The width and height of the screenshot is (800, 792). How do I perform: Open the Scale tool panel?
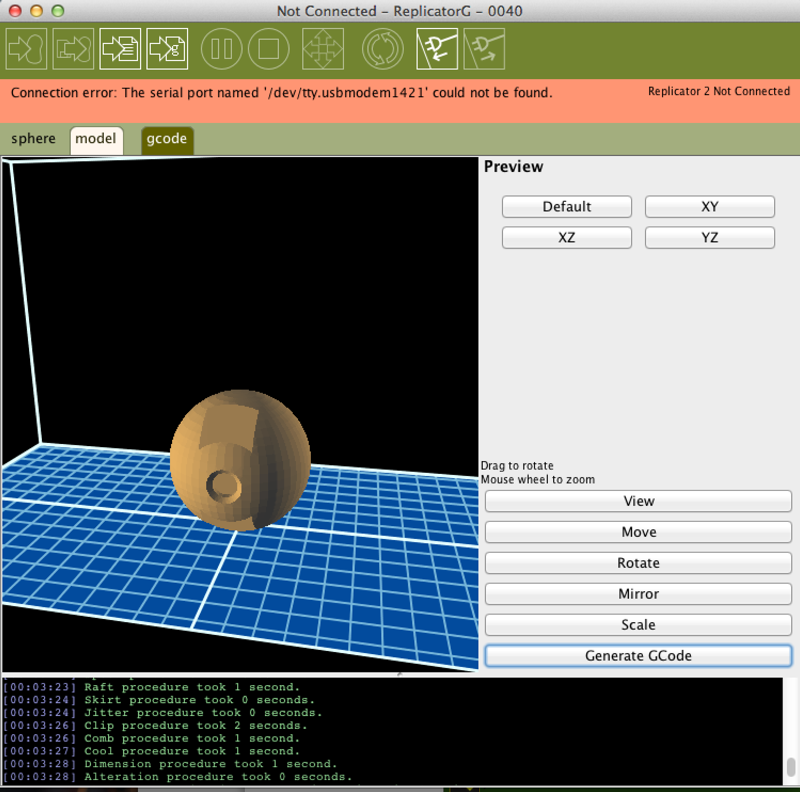pyautogui.click(x=638, y=625)
